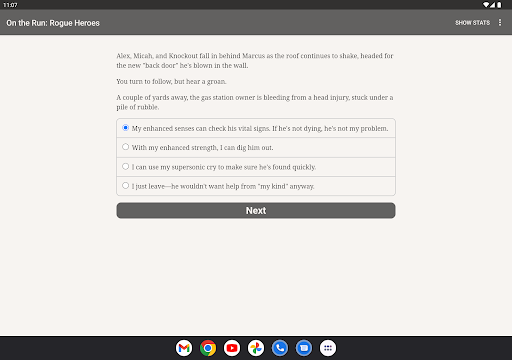The width and height of the screenshot is (512, 360).
Task: Select the 'I just leave' option
Action: (256, 186)
